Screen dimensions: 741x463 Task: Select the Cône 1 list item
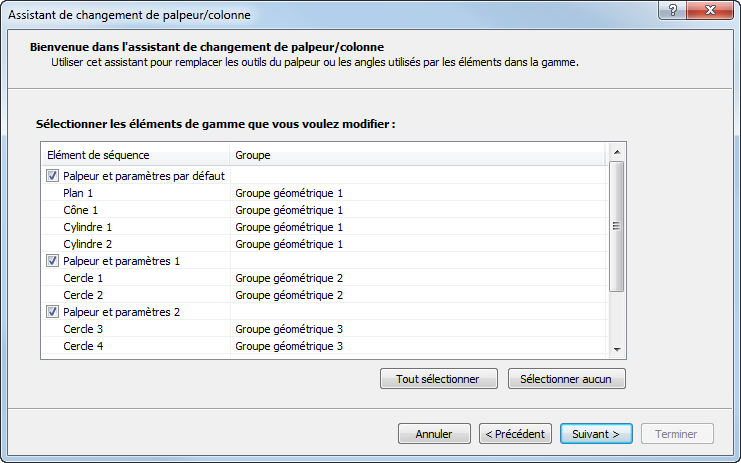(x=80, y=210)
